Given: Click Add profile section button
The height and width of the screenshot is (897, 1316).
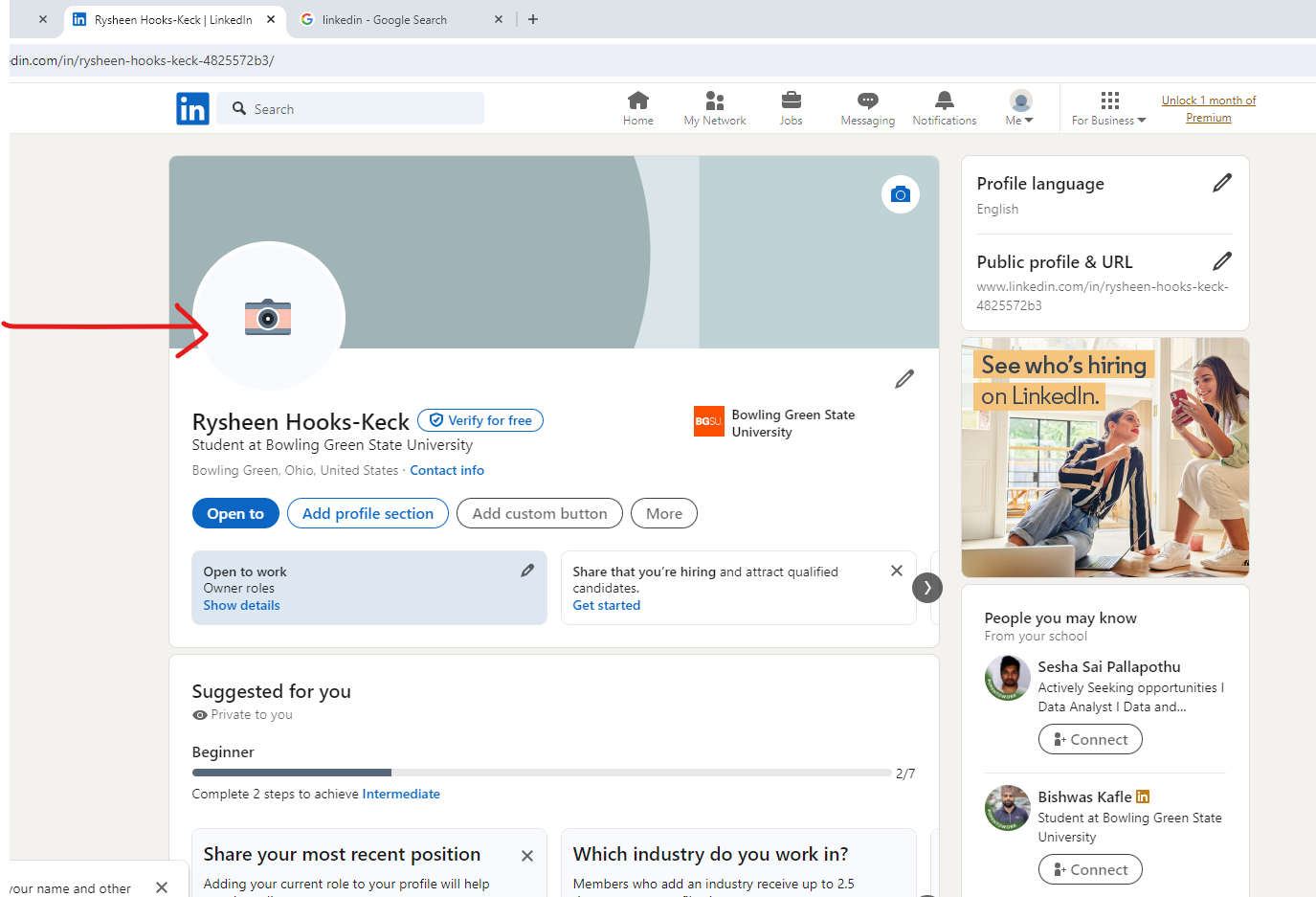Looking at the screenshot, I should tap(368, 513).
